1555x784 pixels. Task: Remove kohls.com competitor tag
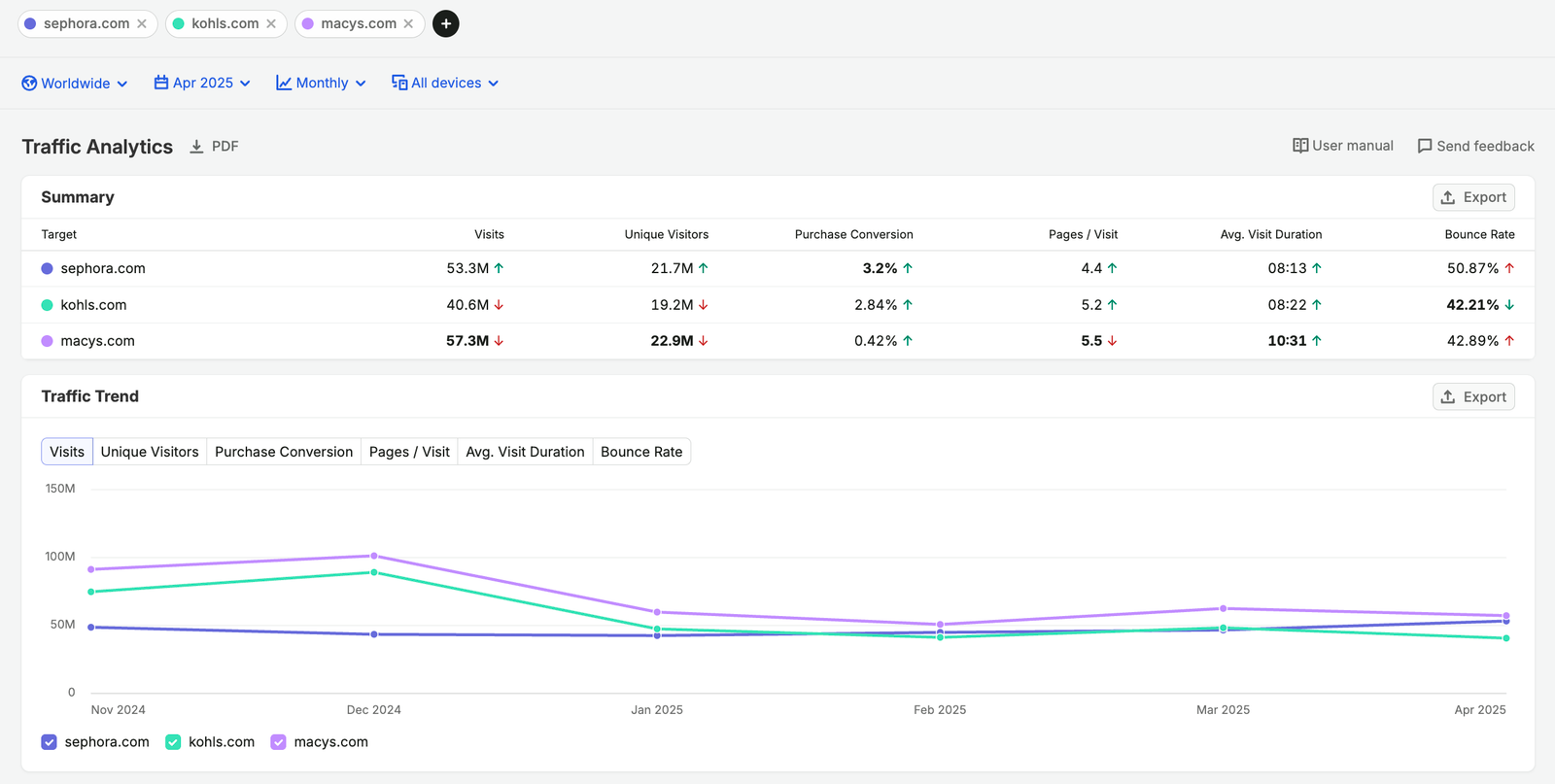[271, 23]
